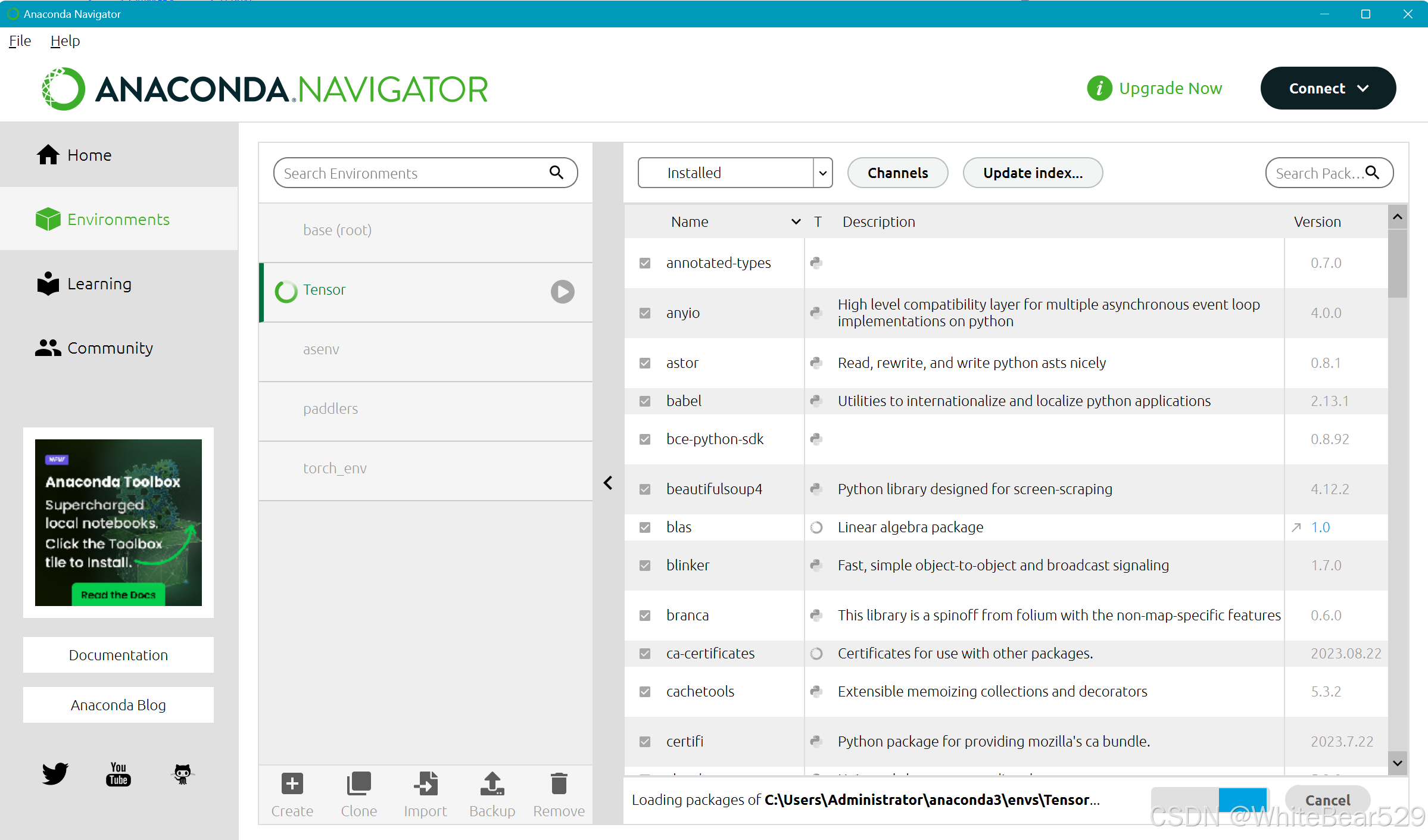1428x840 pixels.
Task: Collapse the environments panel with the left chevron
Action: pyautogui.click(x=608, y=483)
